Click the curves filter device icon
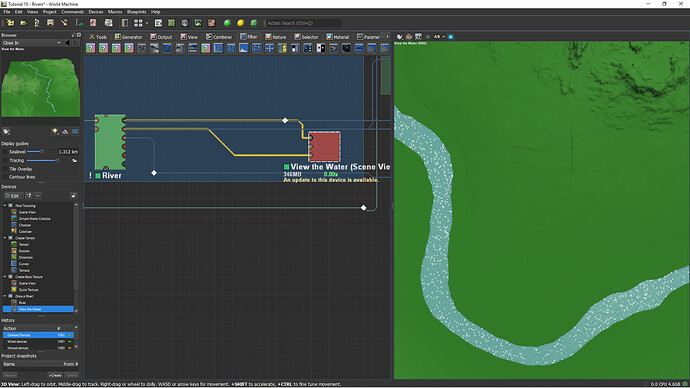This screenshot has width=690, height=388. pos(218,48)
